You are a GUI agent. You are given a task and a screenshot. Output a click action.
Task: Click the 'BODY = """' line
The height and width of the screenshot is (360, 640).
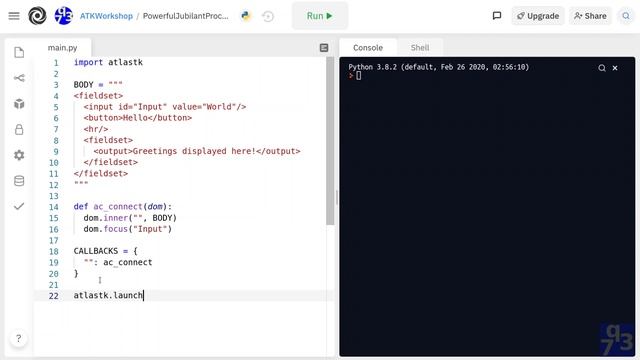pos(98,84)
